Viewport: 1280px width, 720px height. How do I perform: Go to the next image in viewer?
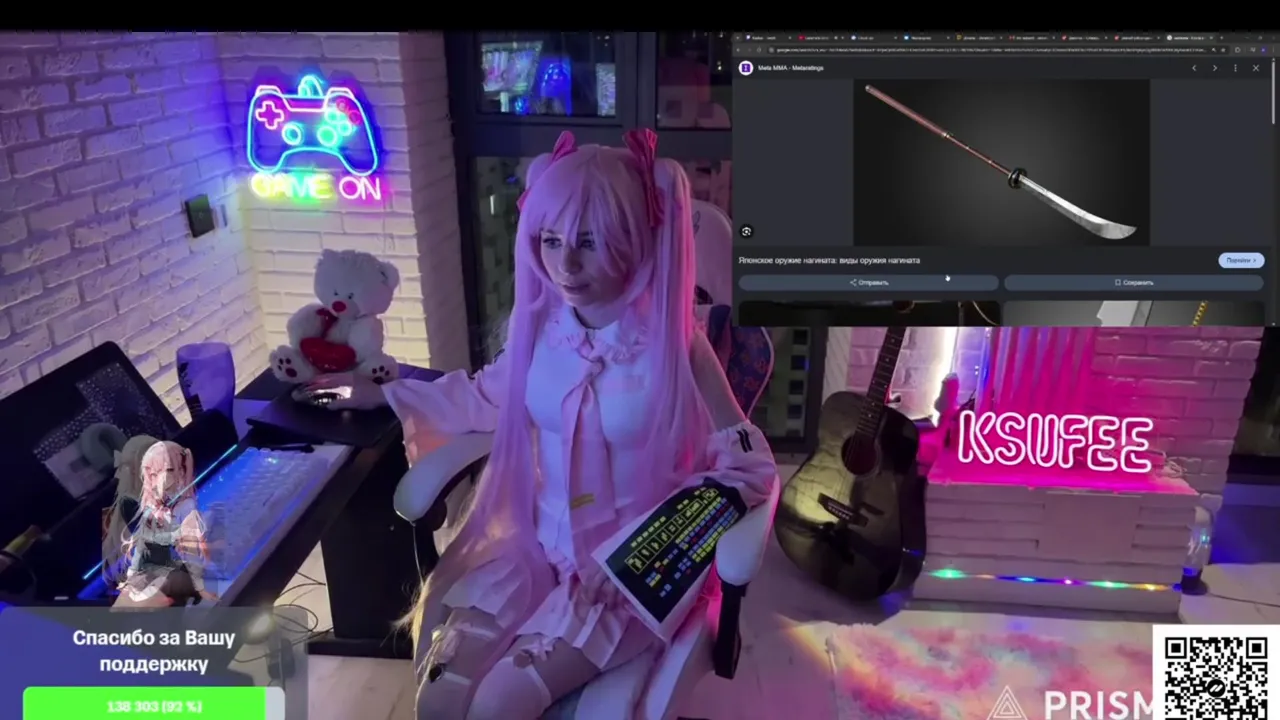click(1215, 68)
